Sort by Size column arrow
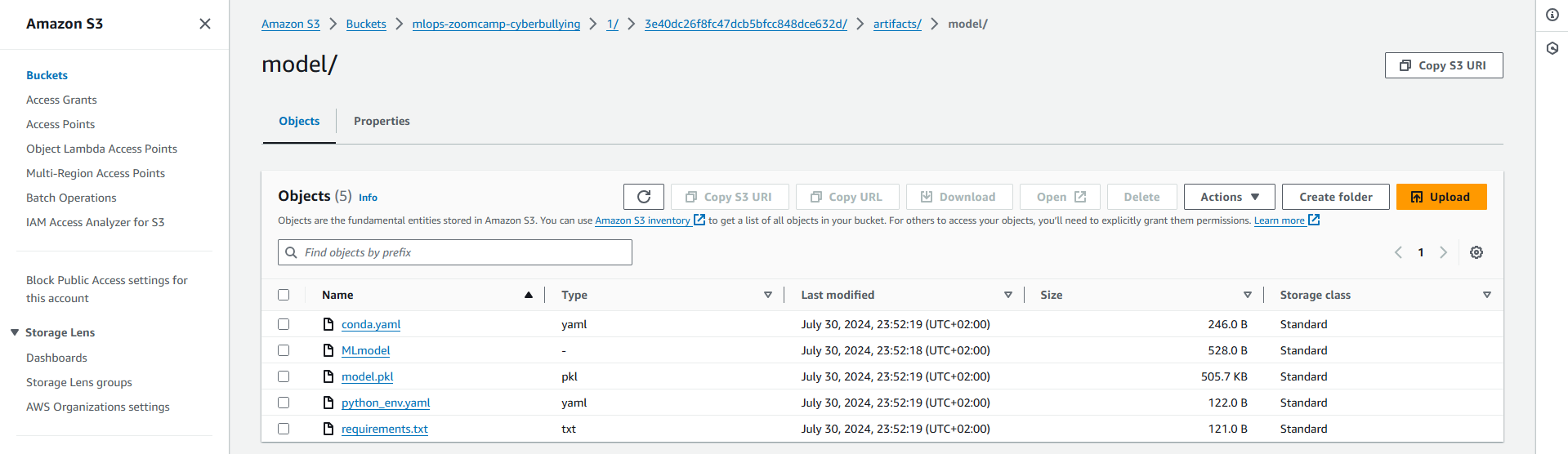 (x=1248, y=295)
